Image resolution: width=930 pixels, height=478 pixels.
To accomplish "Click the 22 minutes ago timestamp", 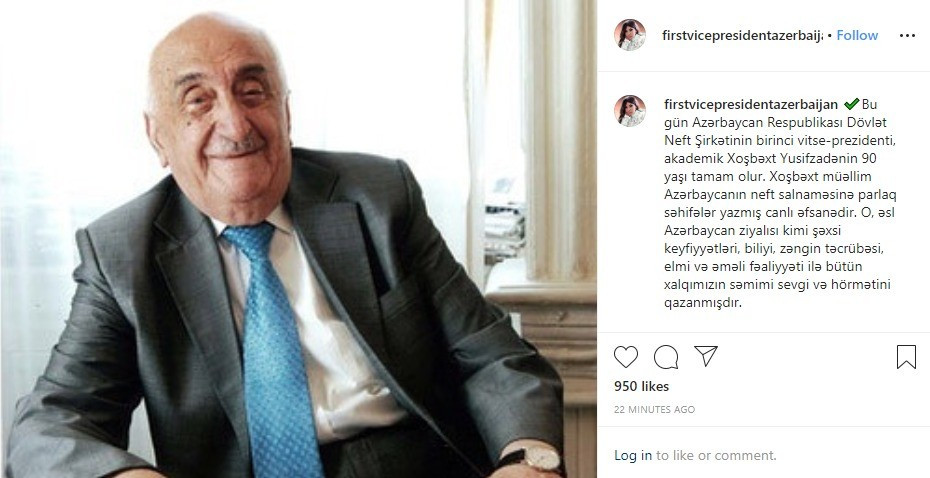I will [x=654, y=409].
